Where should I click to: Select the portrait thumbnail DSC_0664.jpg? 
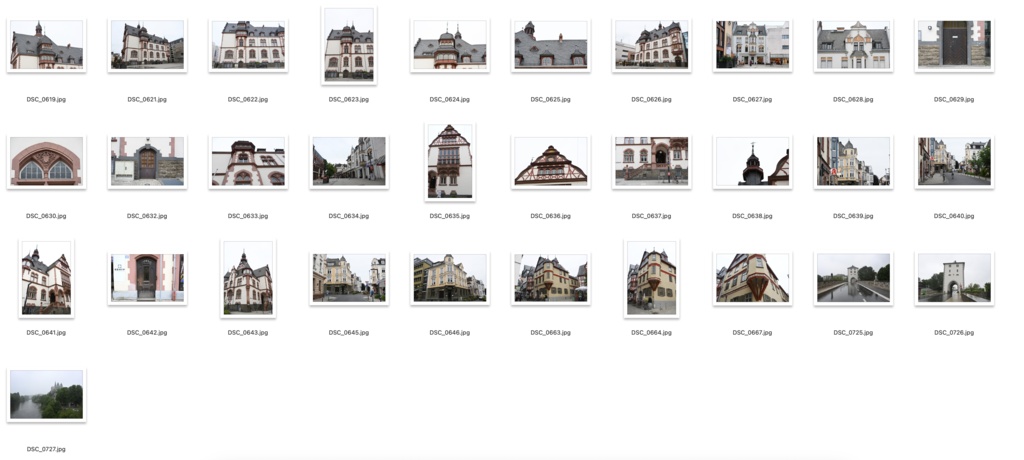coord(651,278)
